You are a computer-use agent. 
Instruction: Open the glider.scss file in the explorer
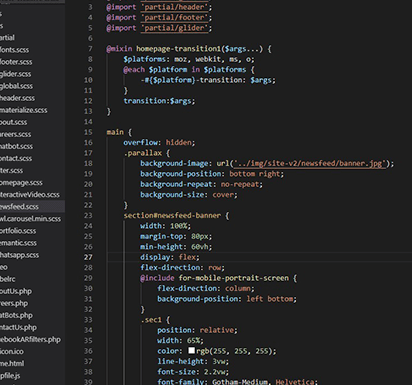pyautogui.click(x=15, y=74)
